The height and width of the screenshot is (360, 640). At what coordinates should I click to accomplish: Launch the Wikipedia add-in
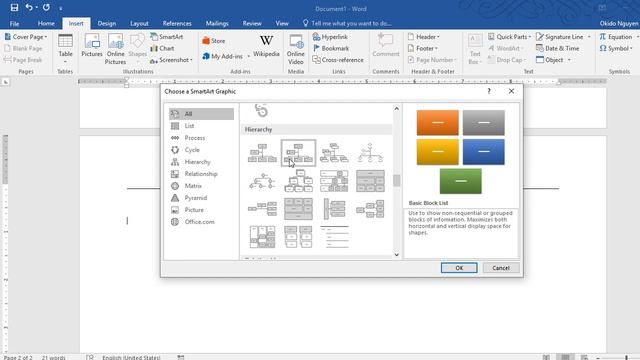click(266, 46)
